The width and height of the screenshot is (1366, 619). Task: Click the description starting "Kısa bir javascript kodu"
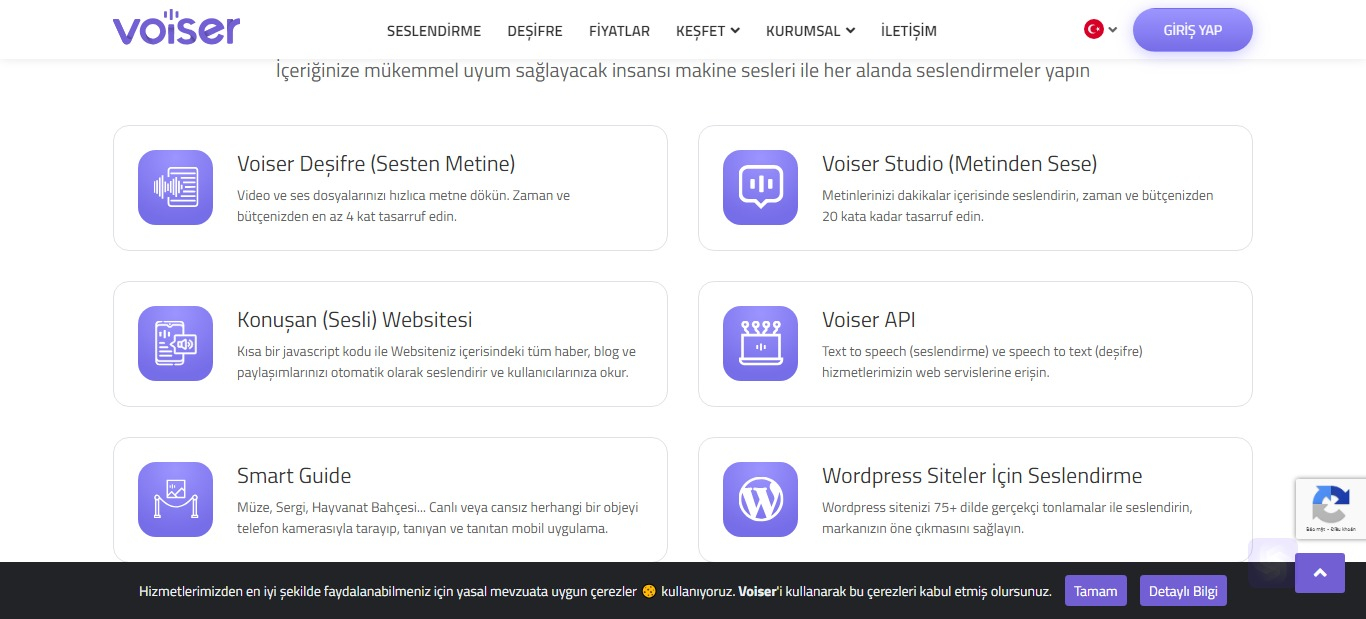click(x=437, y=362)
